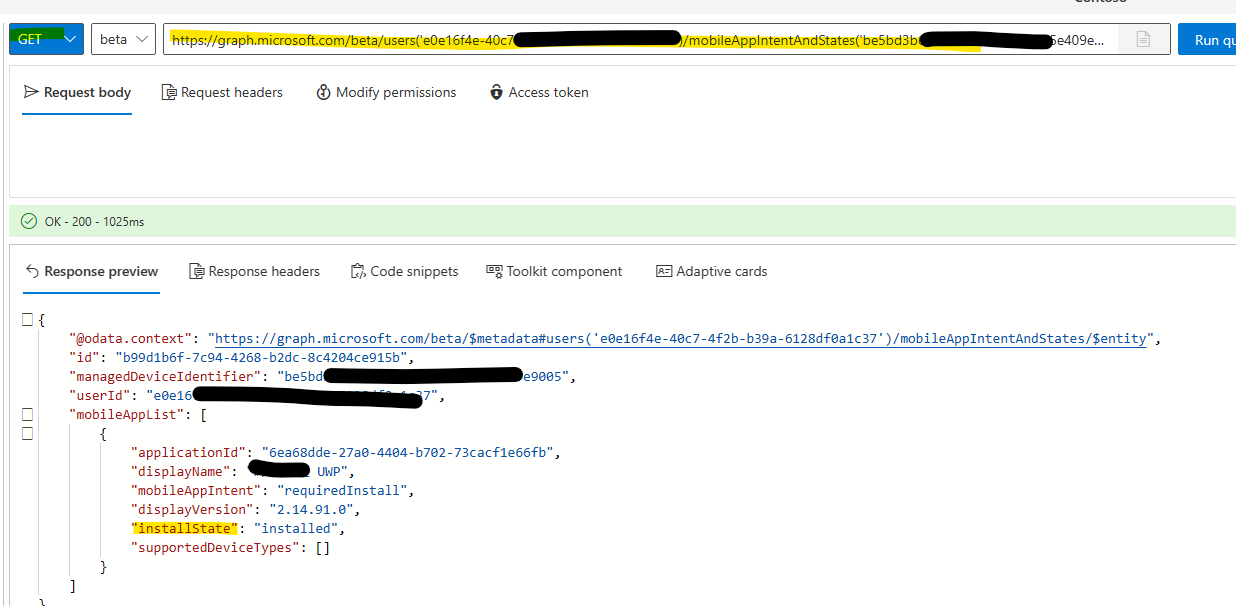This screenshot has width=1236, height=606.
Task: Open the @odata.context metadata link
Action: [680, 339]
